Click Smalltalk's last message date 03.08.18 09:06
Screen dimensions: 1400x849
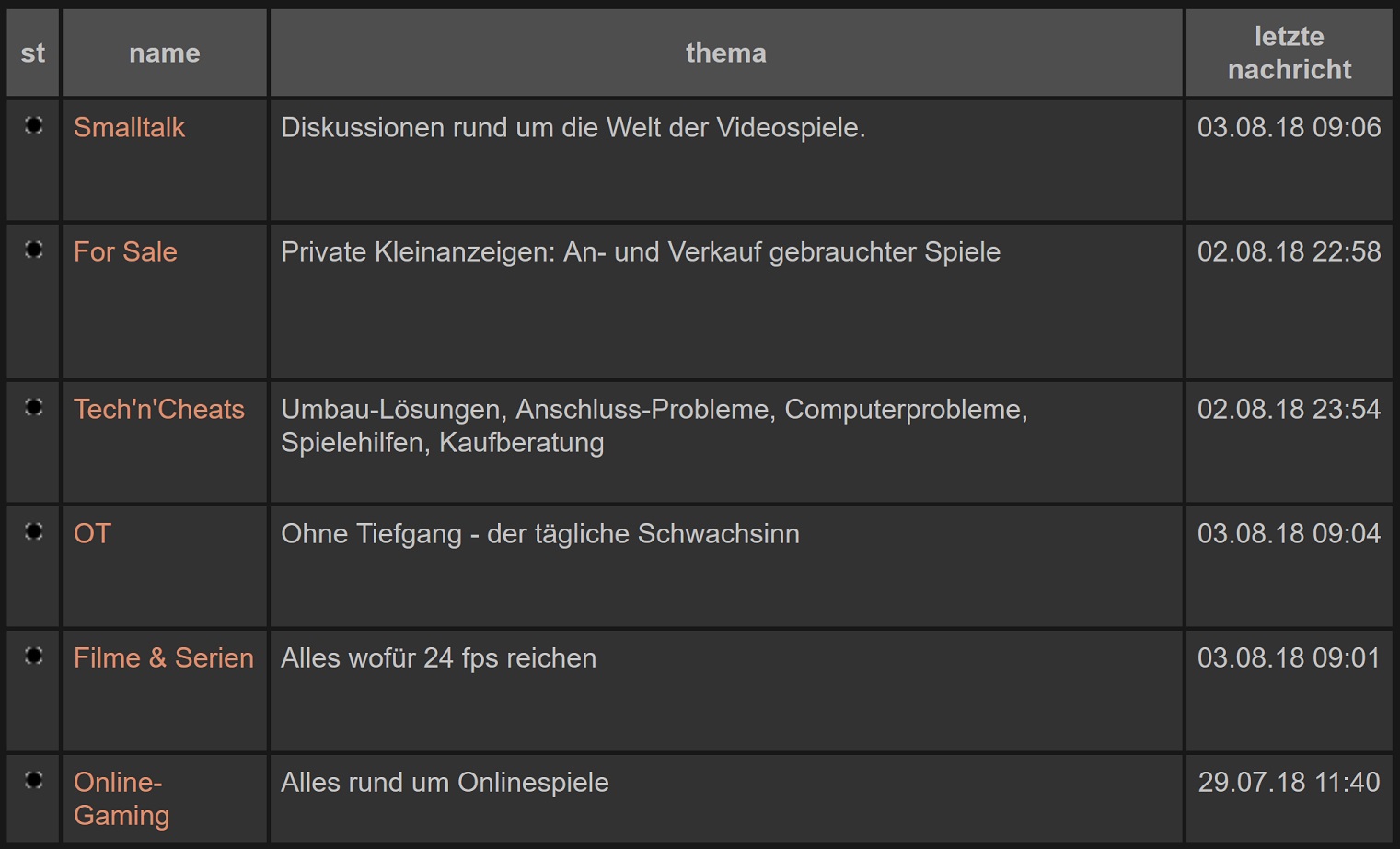click(1289, 127)
